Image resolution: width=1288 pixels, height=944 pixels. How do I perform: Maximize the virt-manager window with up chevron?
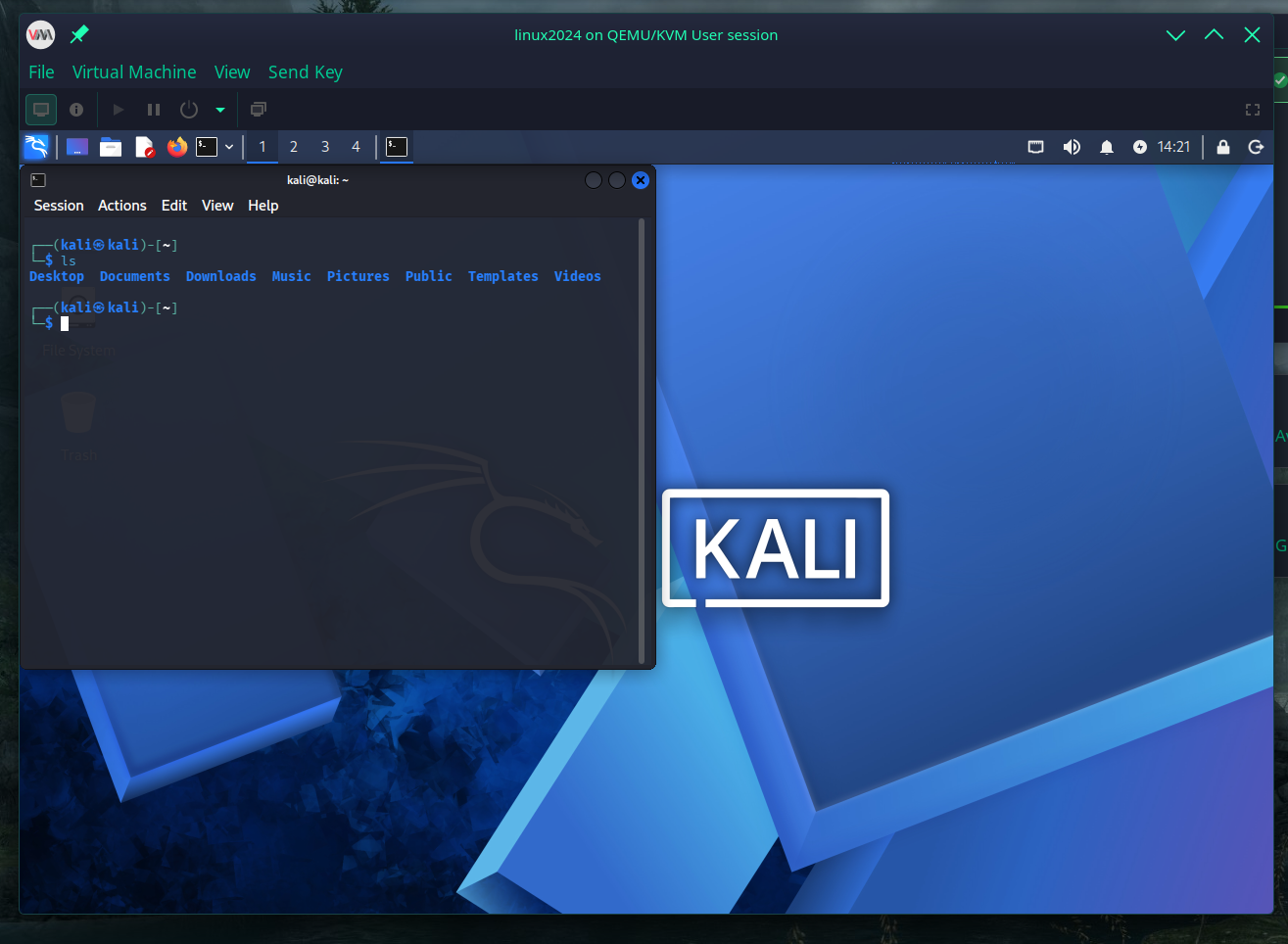[x=1214, y=35]
